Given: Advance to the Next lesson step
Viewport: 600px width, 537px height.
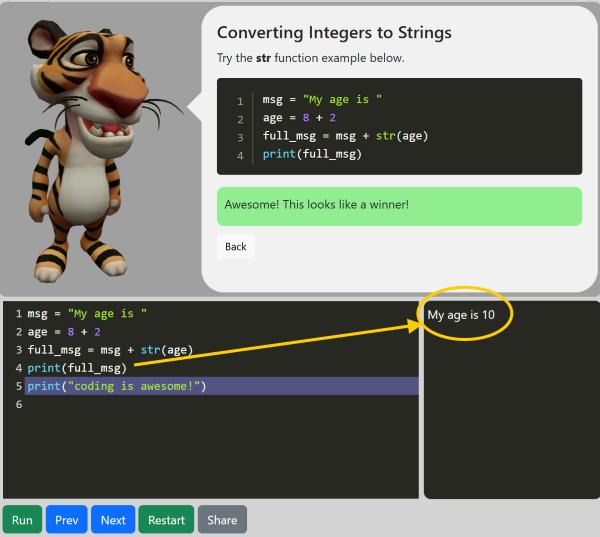Looking at the screenshot, I should click(113, 520).
